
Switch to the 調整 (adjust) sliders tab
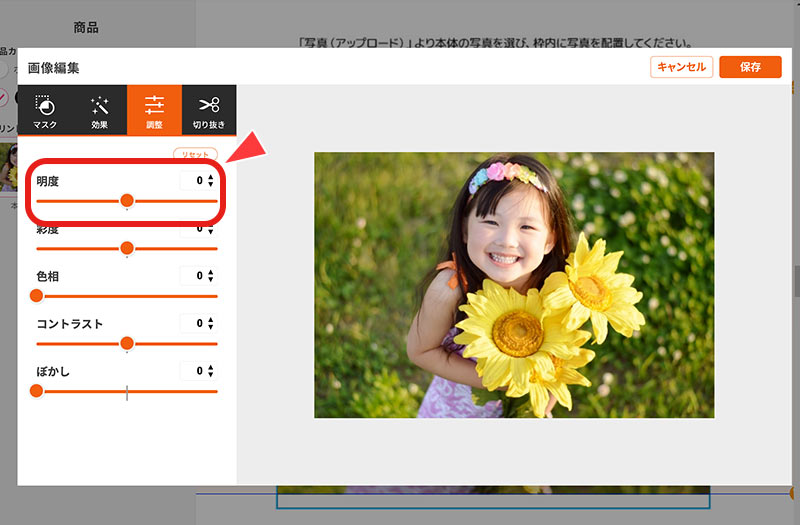click(x=154, y=111)
